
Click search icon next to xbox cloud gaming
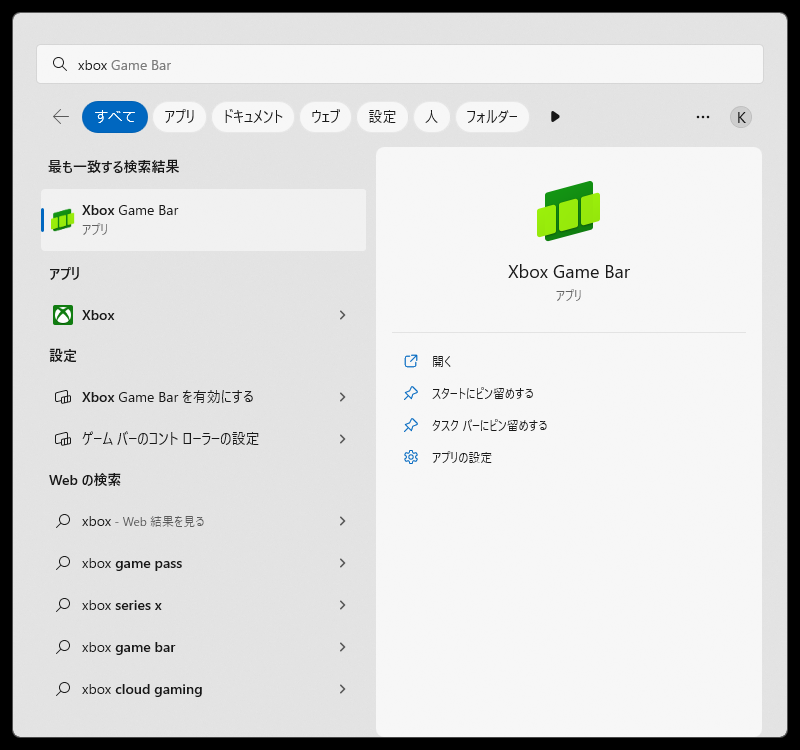tap(63, 689)
